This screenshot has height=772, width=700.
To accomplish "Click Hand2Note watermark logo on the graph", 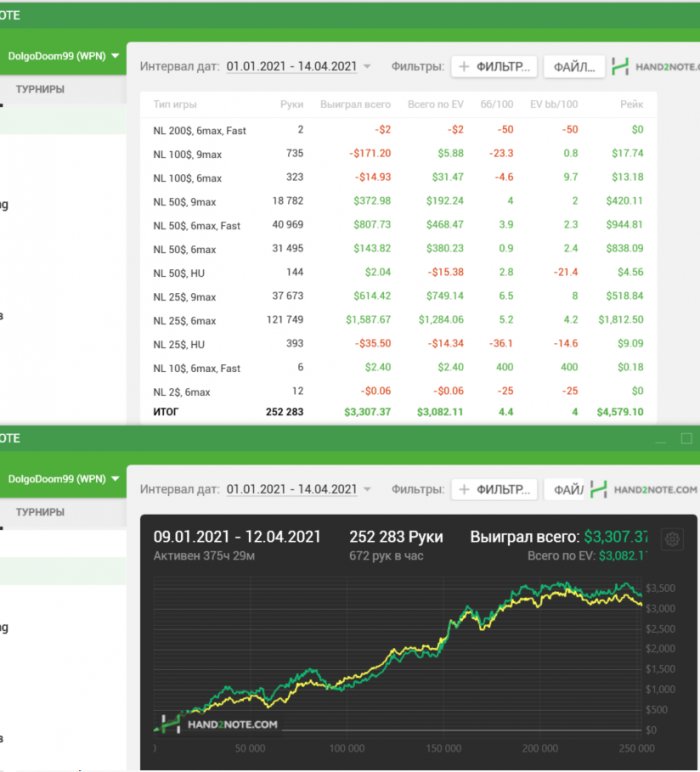I will pyautogui.click(x=218, y=724).
